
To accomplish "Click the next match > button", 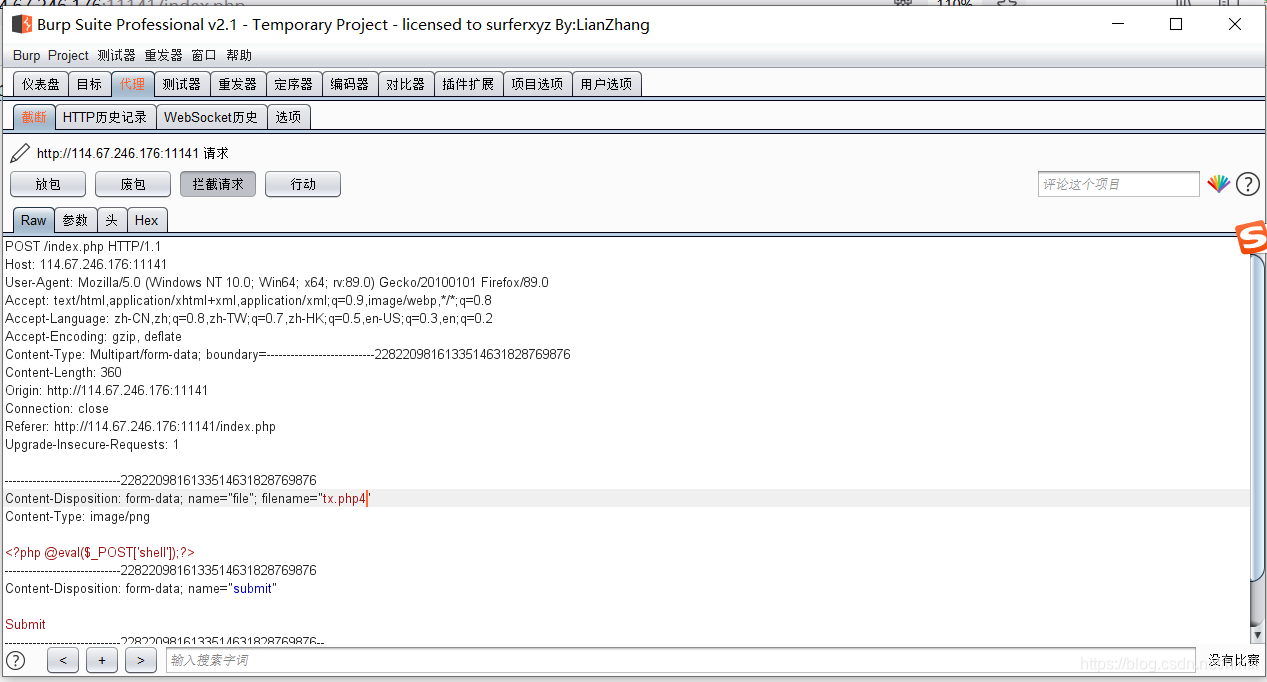I will (x=141, y=660).
